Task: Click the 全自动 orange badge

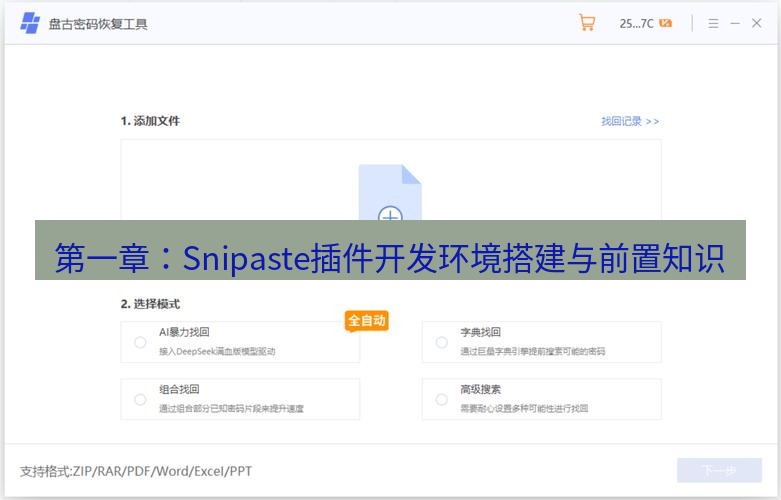Action: [367, 321]
